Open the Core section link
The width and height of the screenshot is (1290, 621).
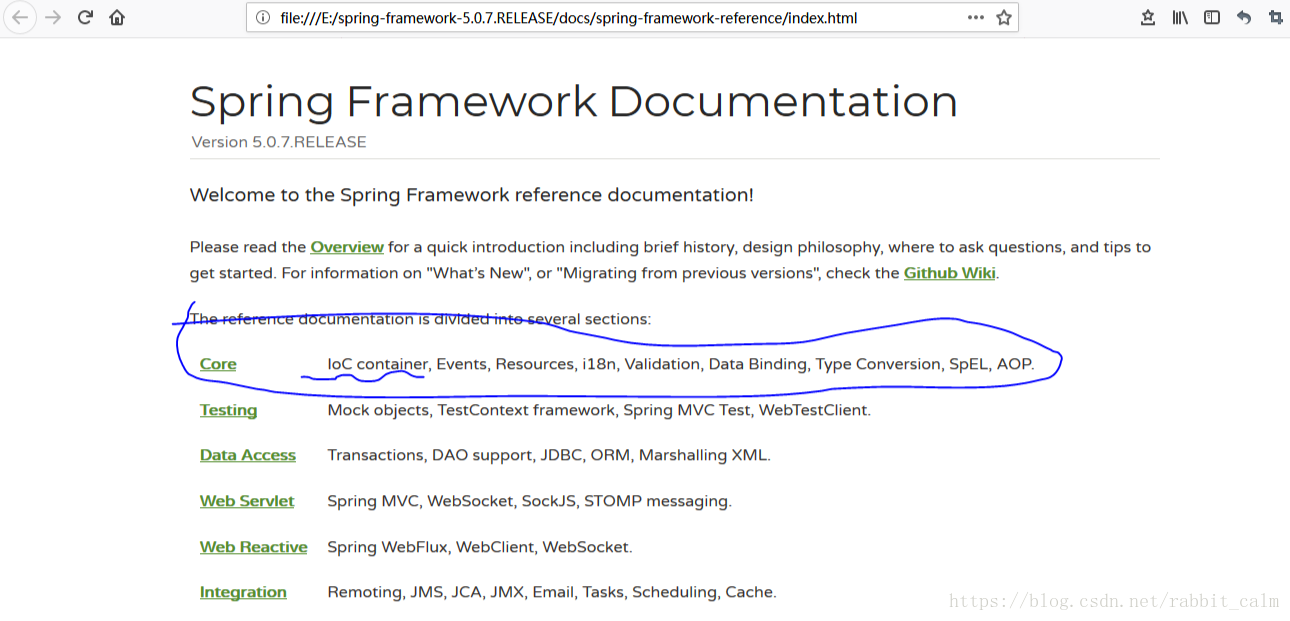click(x=218, y=364)
